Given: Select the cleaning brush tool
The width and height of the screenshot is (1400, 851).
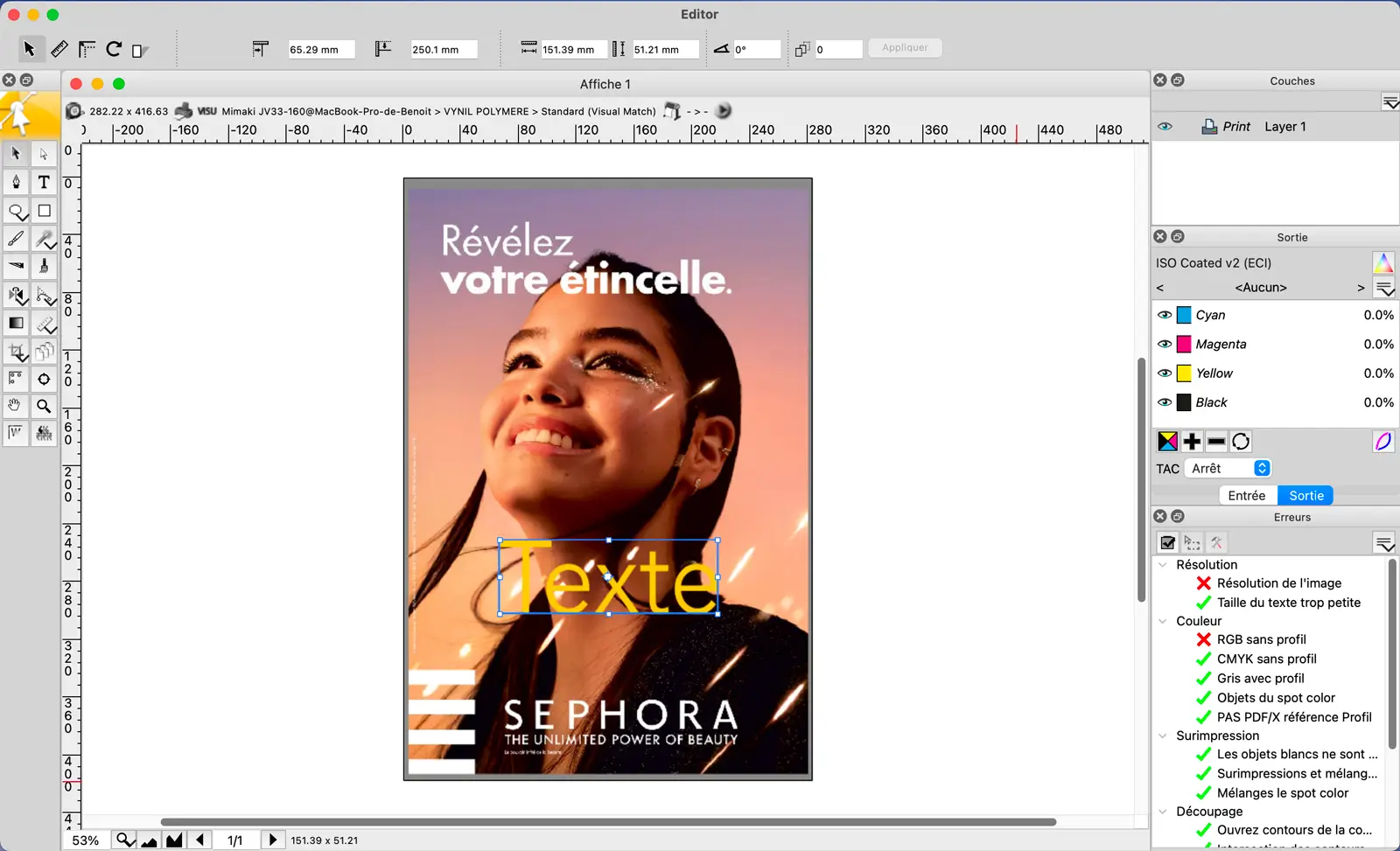Looking at the screenshot, I should click(x=44, y=267).
